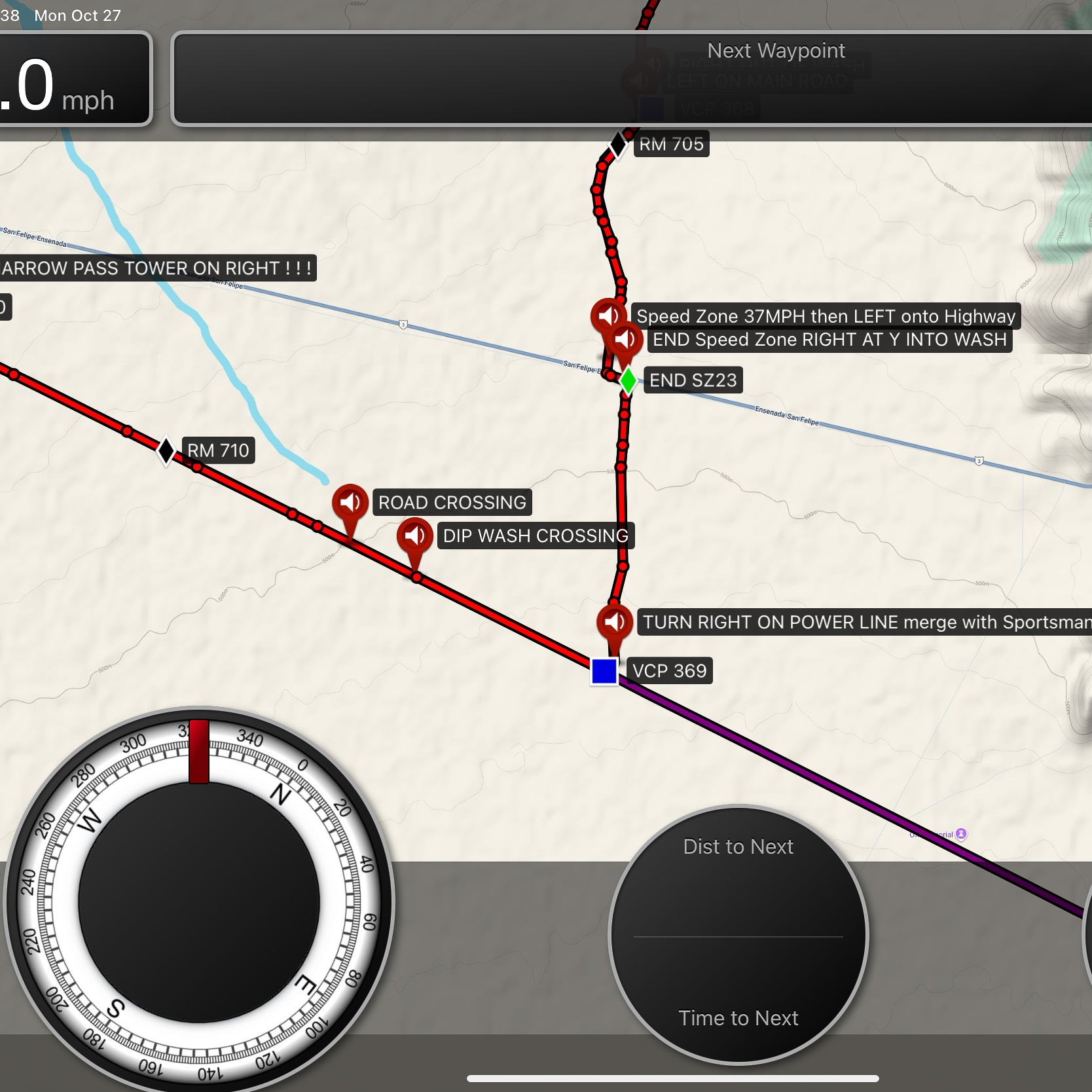Open the VCP 369 label

click(x=669, y=671)
